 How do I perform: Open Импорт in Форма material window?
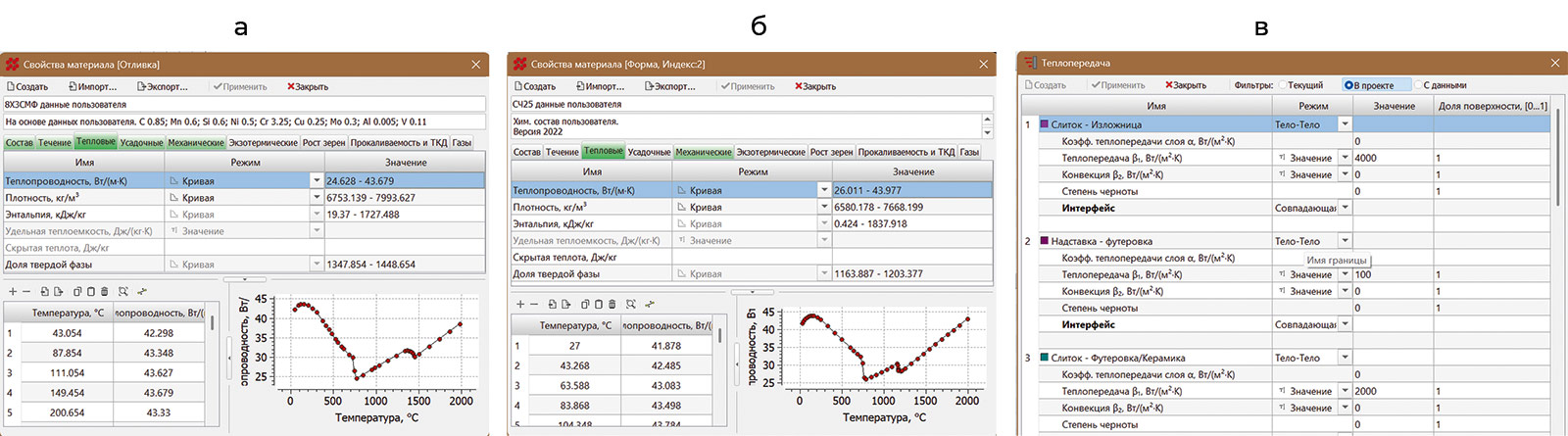(600, 87)
